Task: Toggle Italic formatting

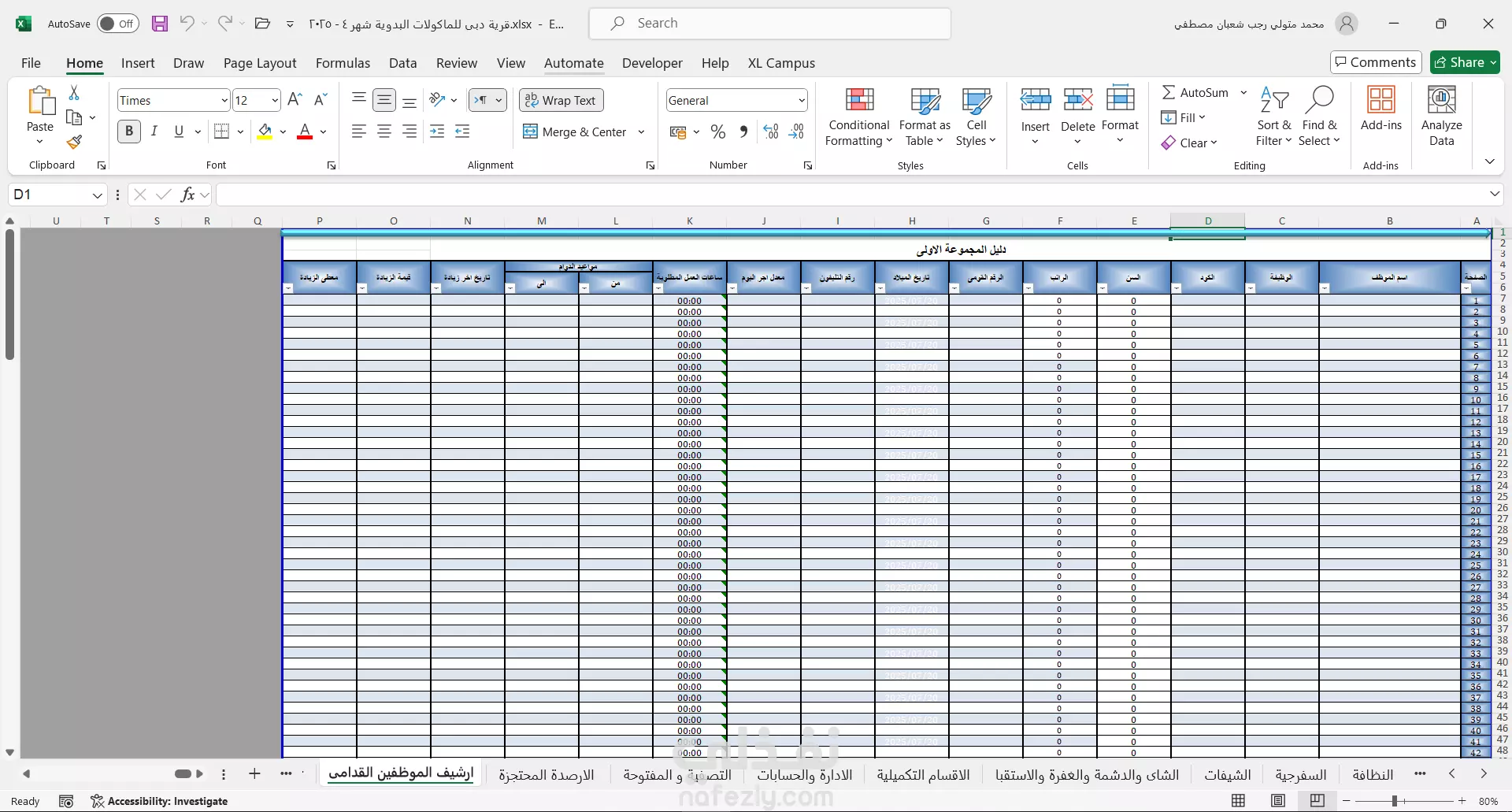Action: [x=154, y=132]
